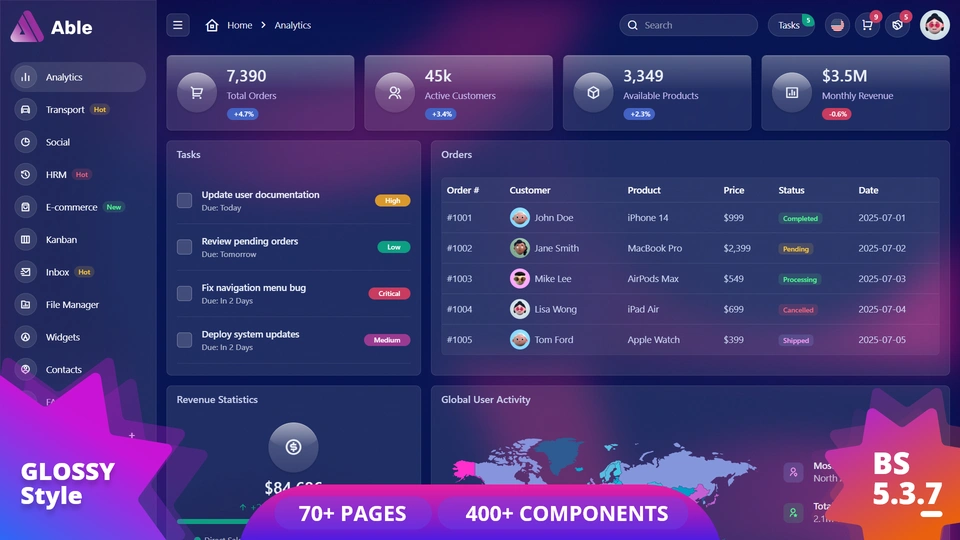
Task: Click the +4.7% Total Orders badge
Action: pos(242,114)
